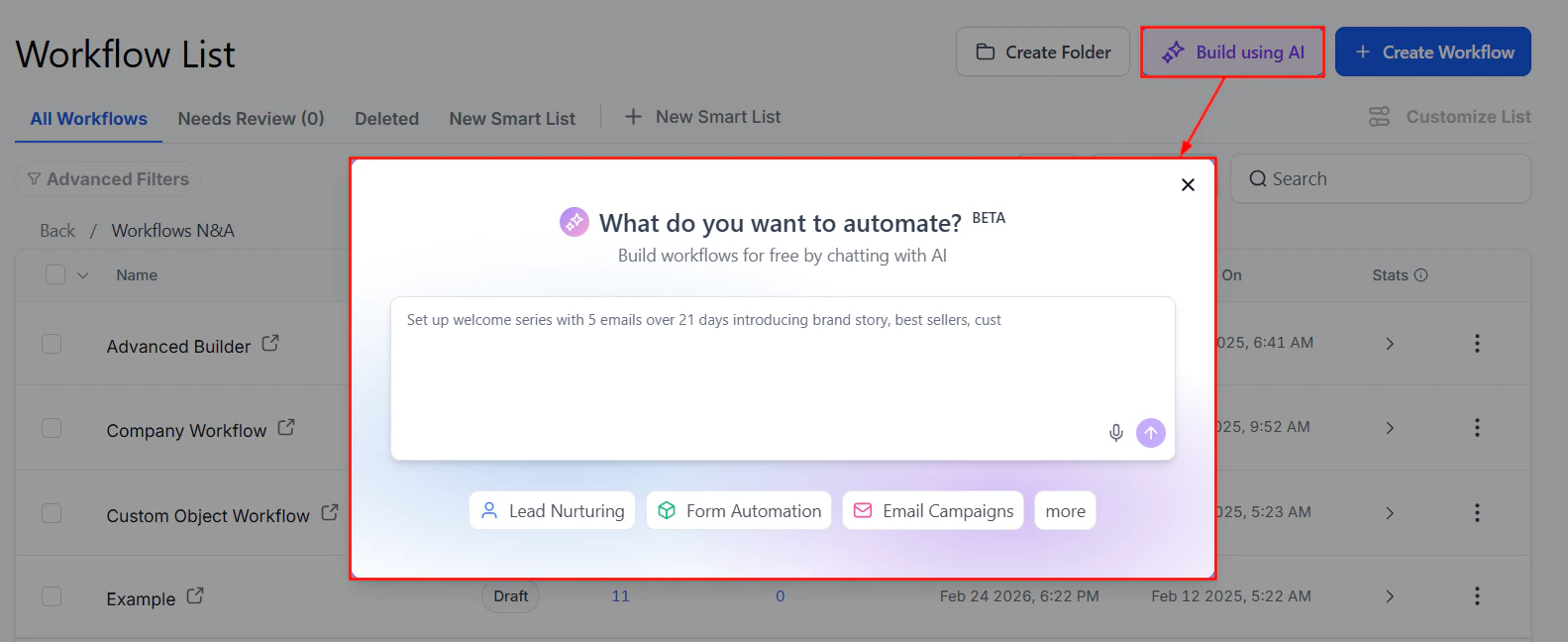This screenshot has width=1568, height=642.
Task: Expand stats chevron for Example row
Action: point(1390,596)
